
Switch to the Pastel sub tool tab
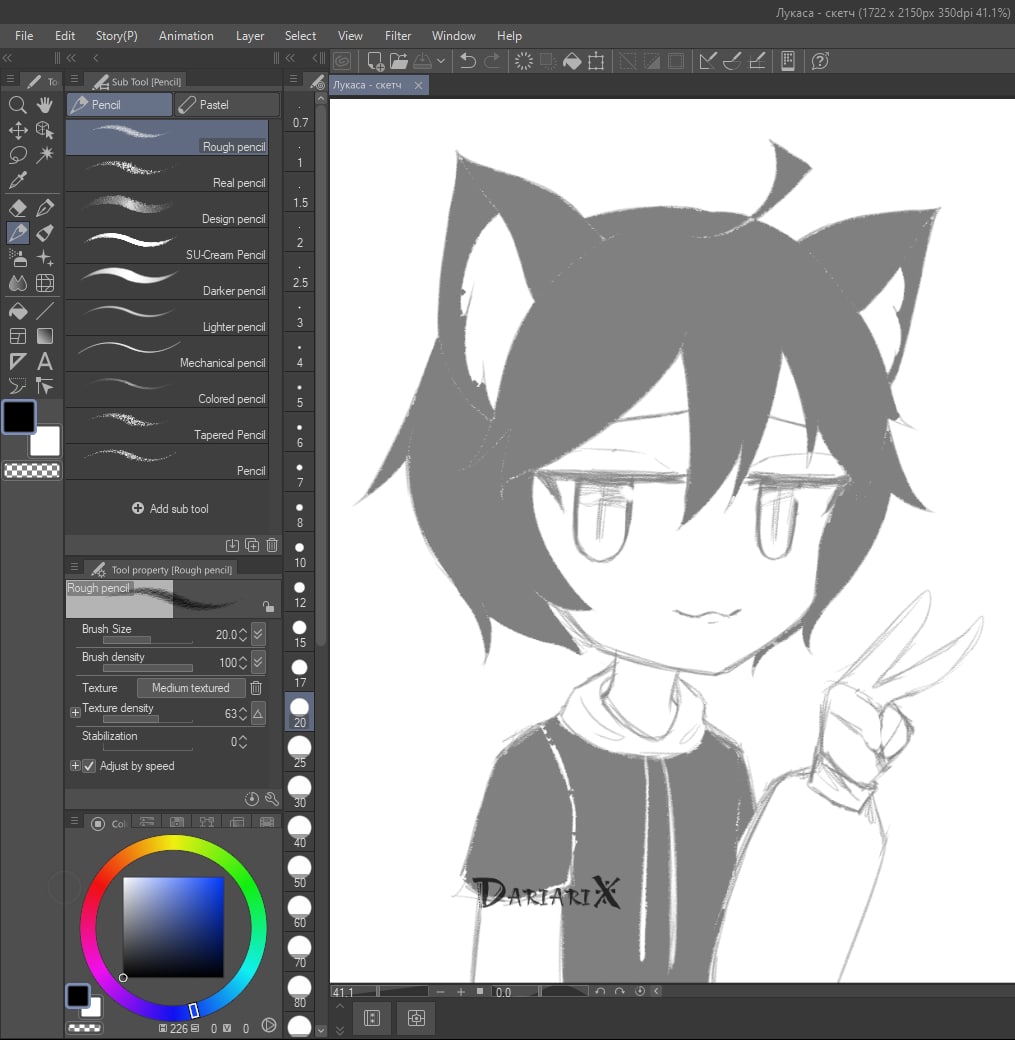click(226, 105)
